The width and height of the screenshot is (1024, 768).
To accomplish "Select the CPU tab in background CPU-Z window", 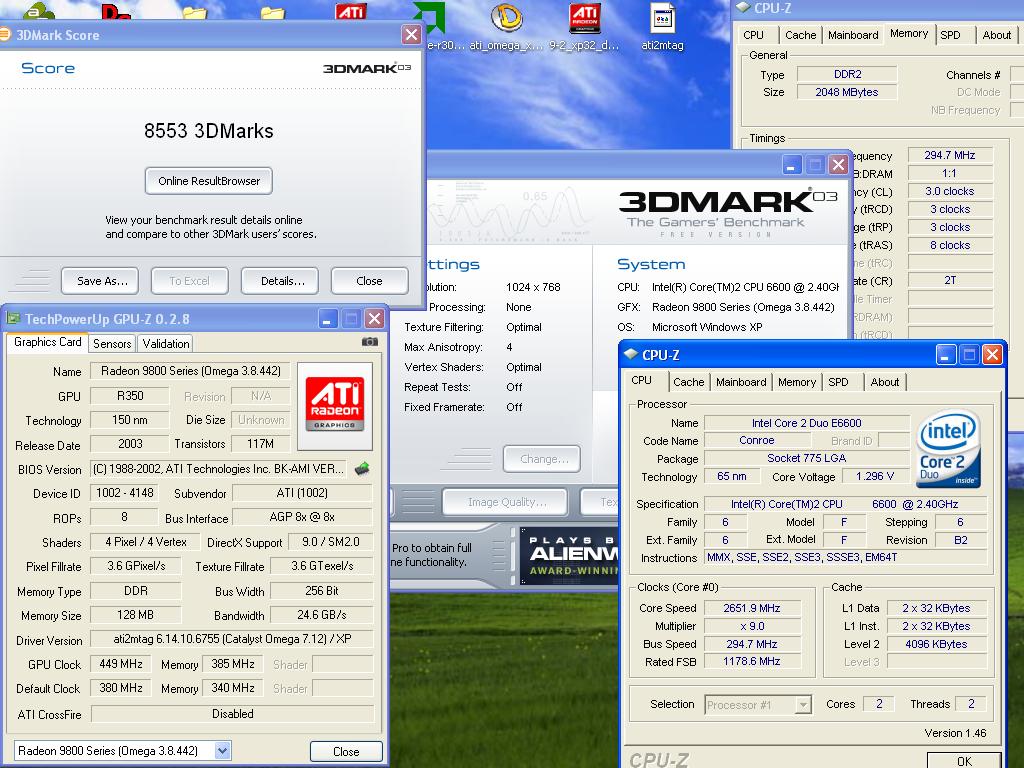I will 753,35.
